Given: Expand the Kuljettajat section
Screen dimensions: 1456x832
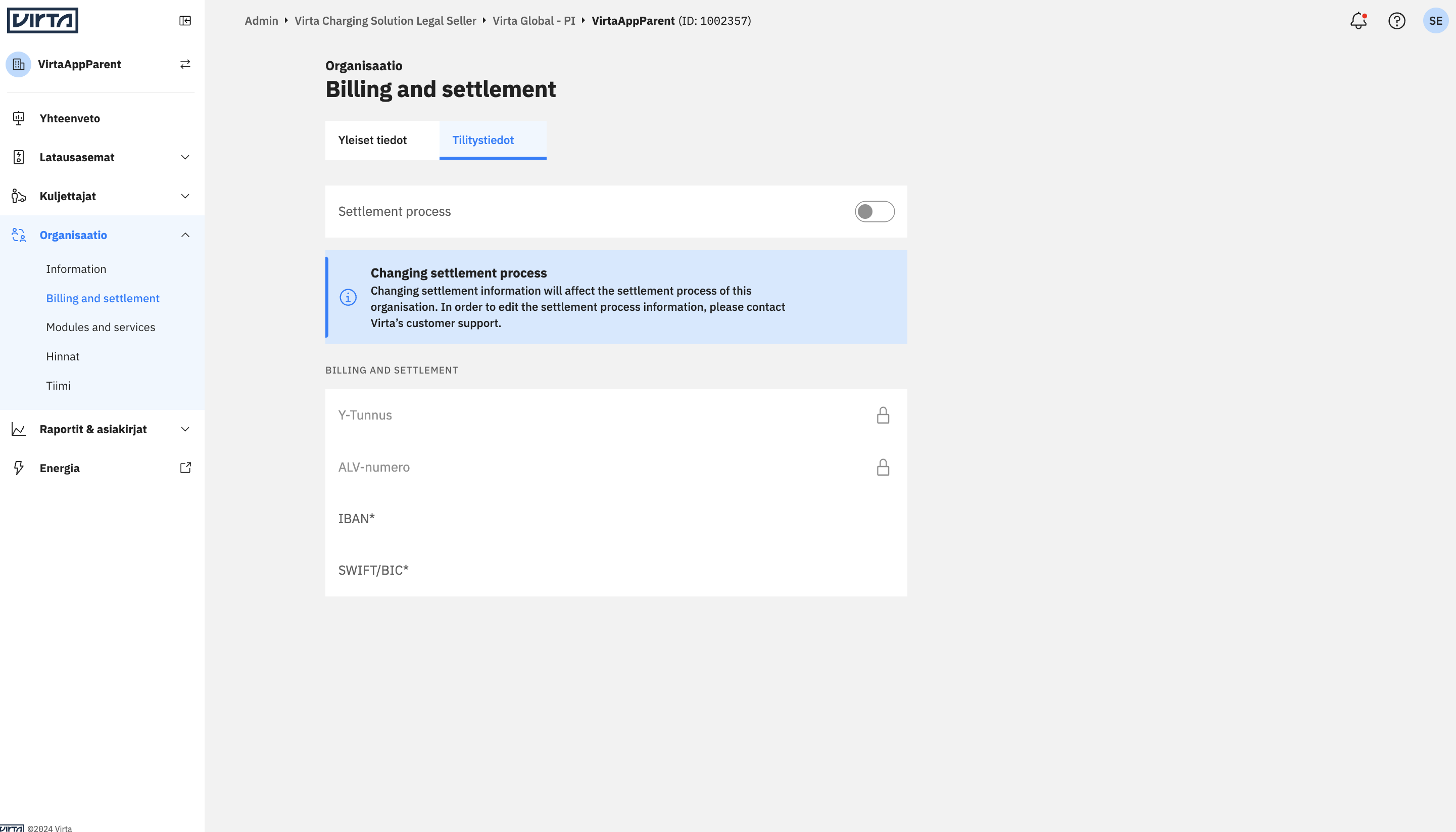Looking at the screenshot, I should (x=102, y=196).
